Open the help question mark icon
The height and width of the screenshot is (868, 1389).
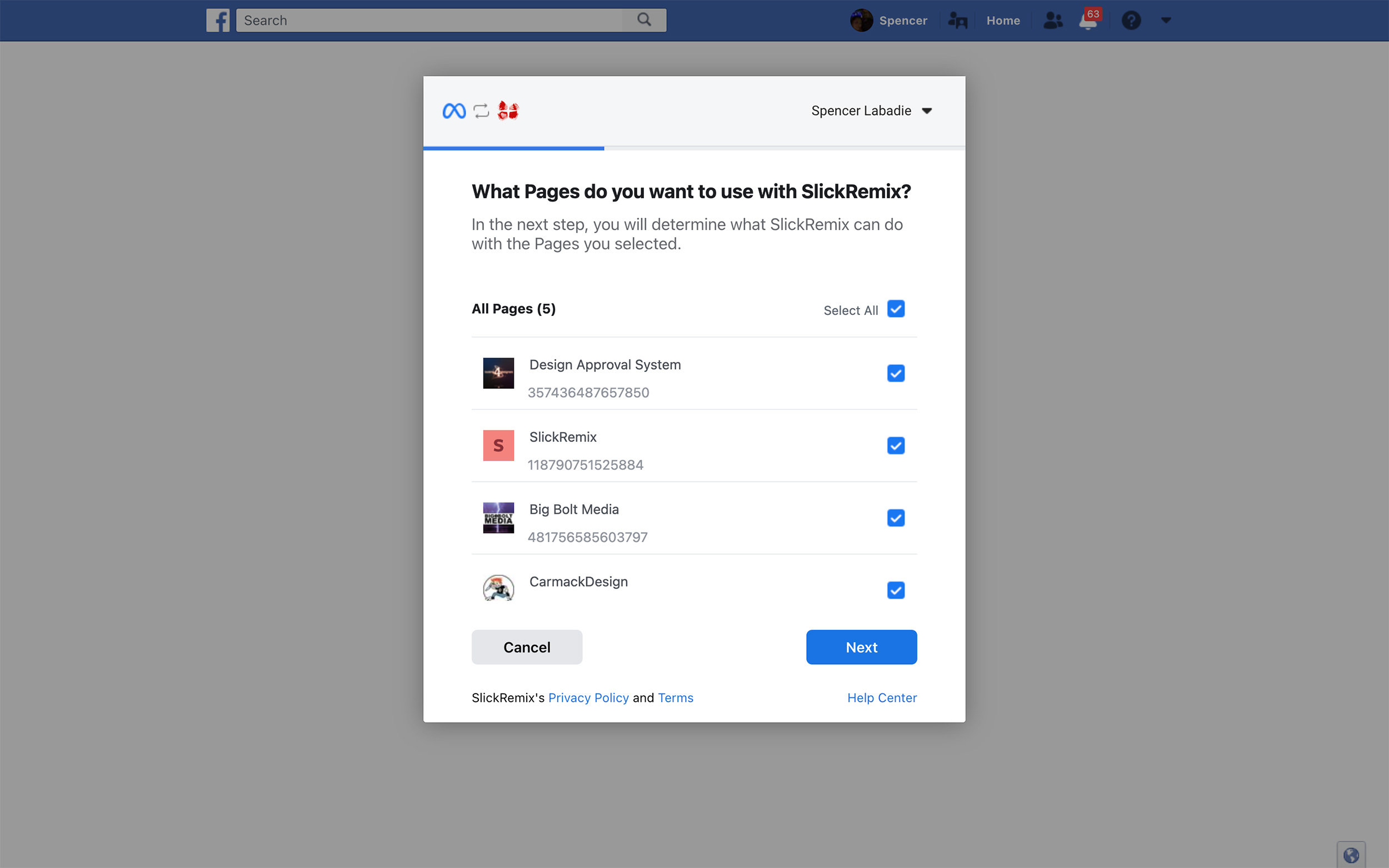pyautogui.click(x=1131, y=21)
